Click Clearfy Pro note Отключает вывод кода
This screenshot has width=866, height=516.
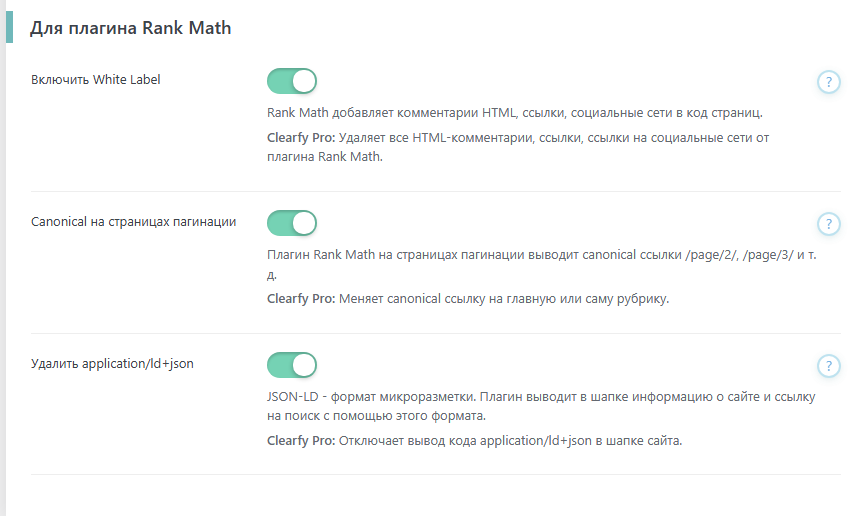tap(474, 441)
